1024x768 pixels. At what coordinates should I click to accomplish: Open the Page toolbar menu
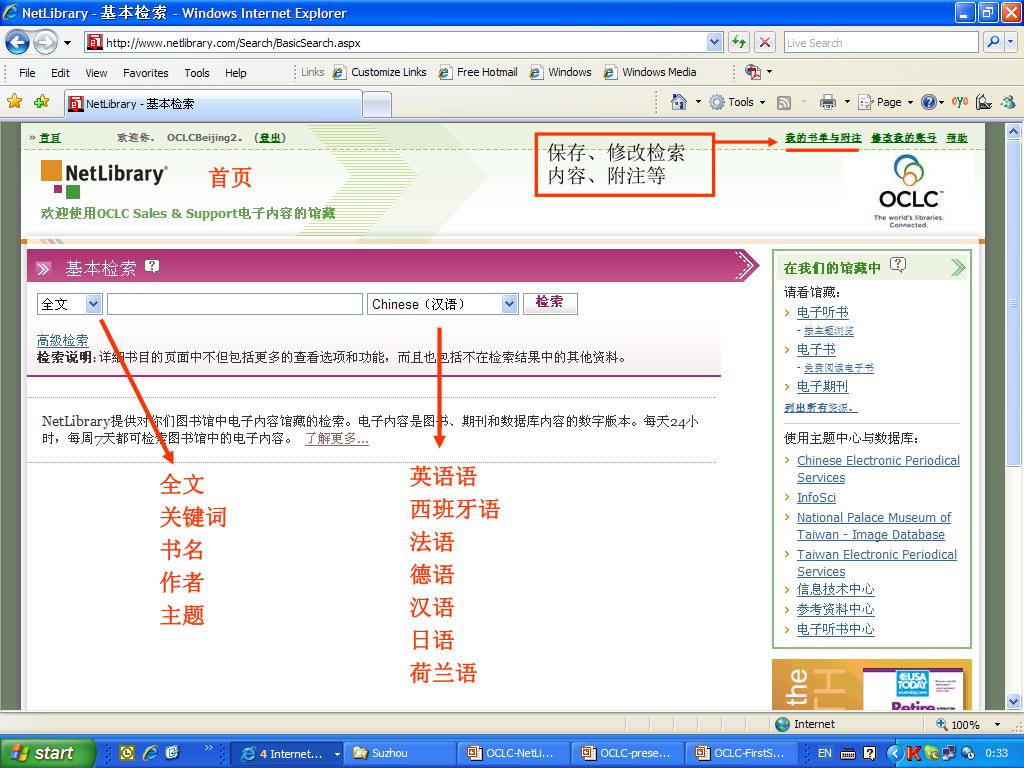pos(885,102)
